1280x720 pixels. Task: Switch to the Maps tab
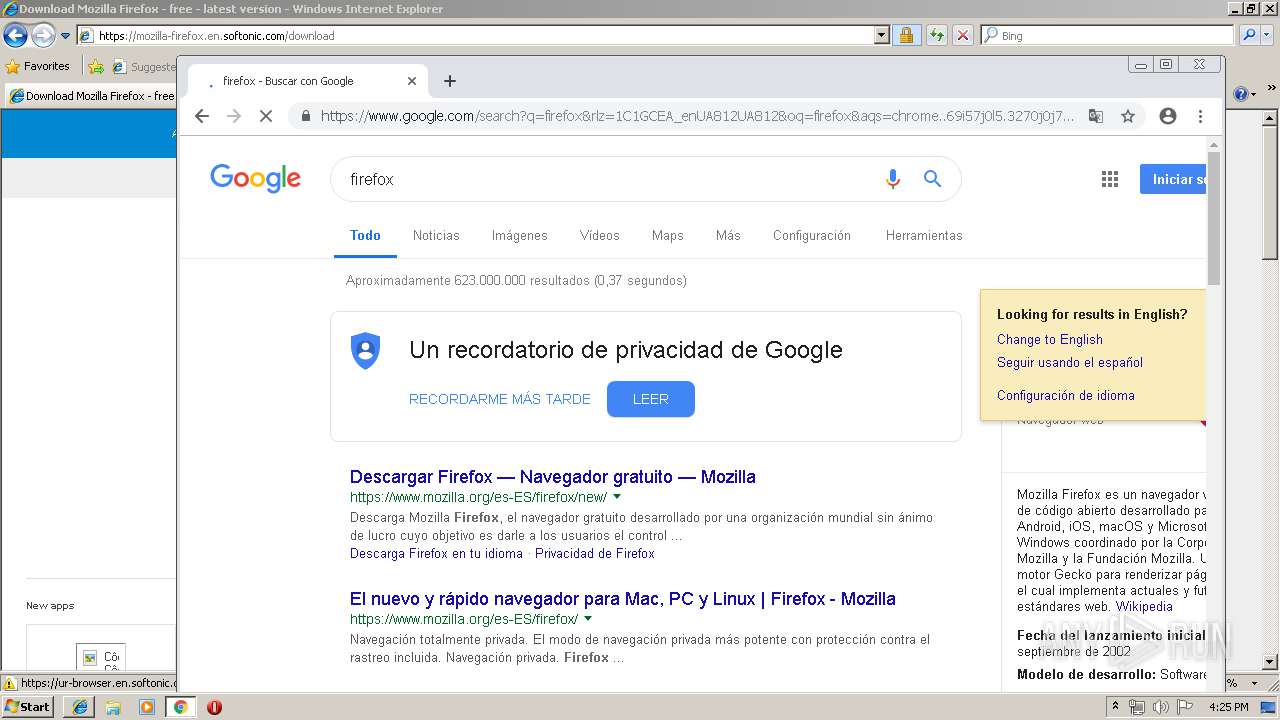(667, 236)
